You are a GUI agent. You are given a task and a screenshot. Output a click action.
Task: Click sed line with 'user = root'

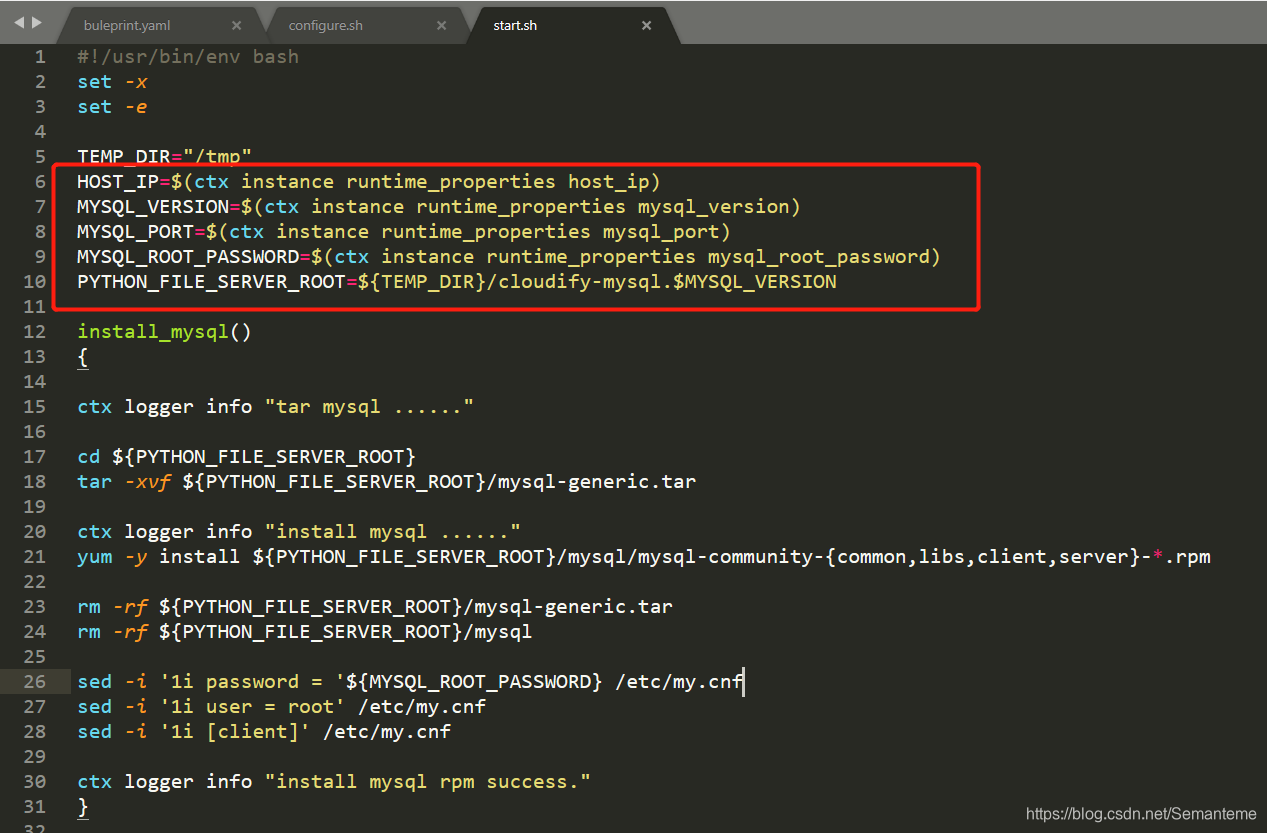point(281,707)
